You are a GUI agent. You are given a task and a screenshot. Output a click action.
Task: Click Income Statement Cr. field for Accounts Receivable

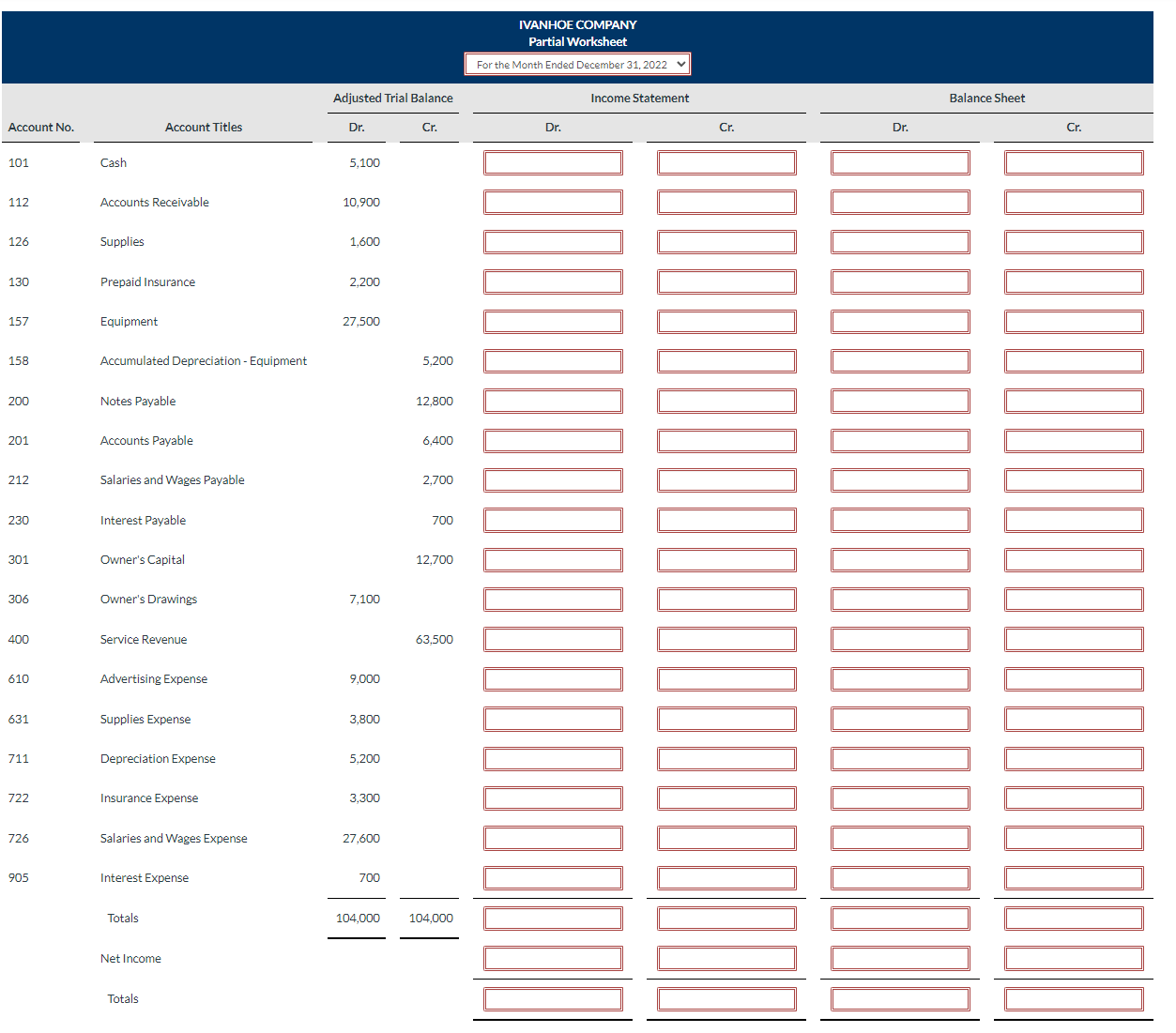point(726,202)
